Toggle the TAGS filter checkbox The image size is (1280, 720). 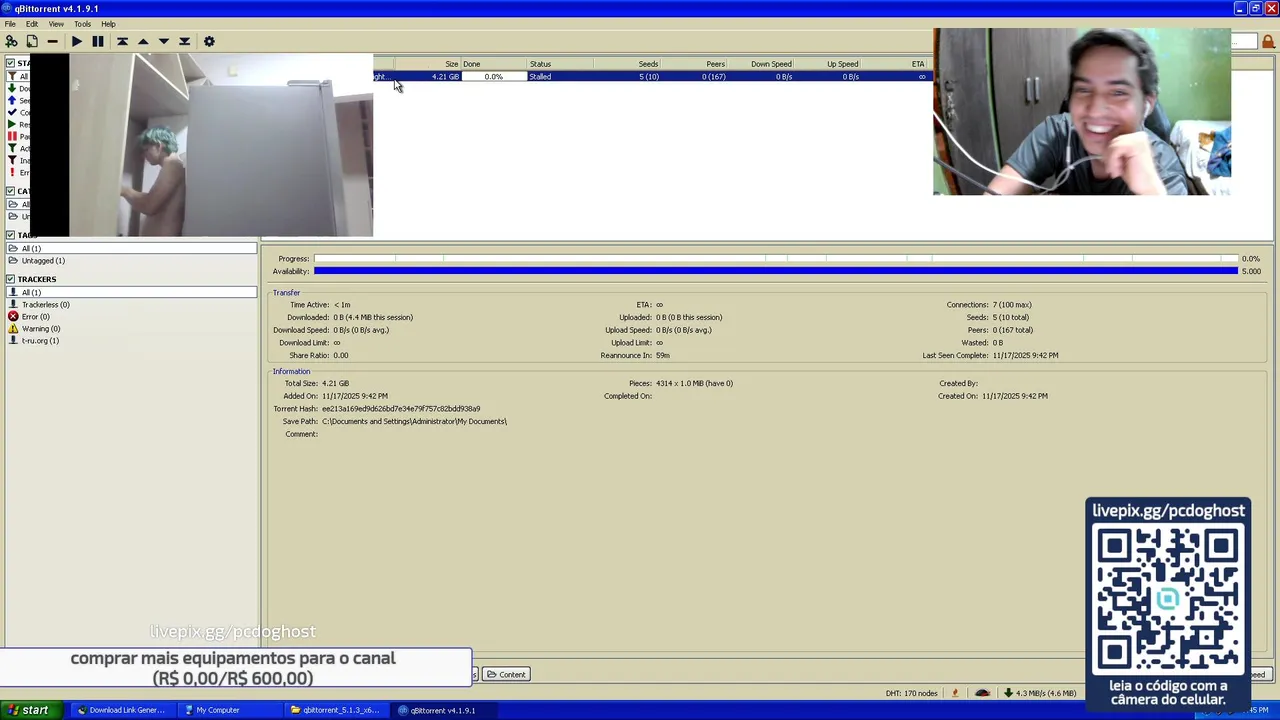(10, 235)
